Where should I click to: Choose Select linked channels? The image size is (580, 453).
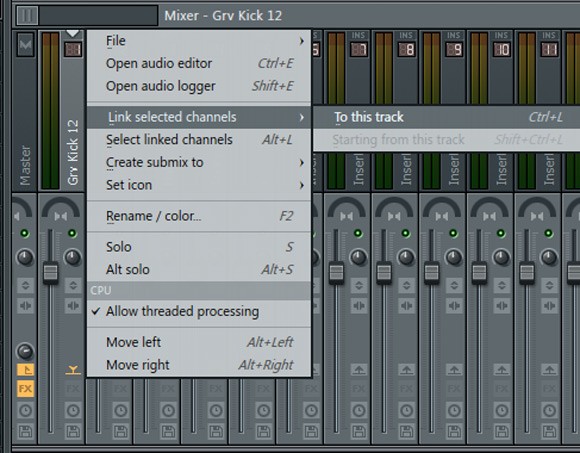199,140
